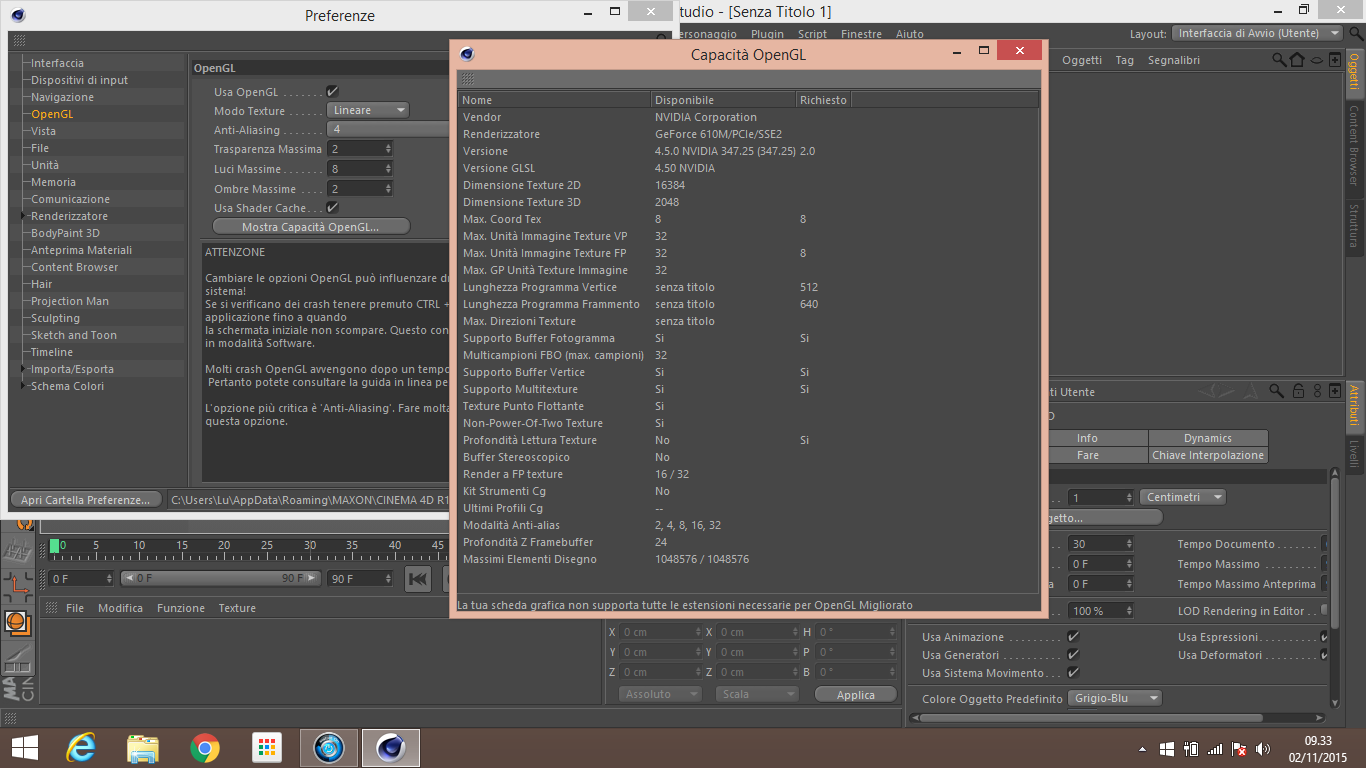Open File Explorer from the taskbar
Viewport: 1366px width, 768px height.
point(143,747)
